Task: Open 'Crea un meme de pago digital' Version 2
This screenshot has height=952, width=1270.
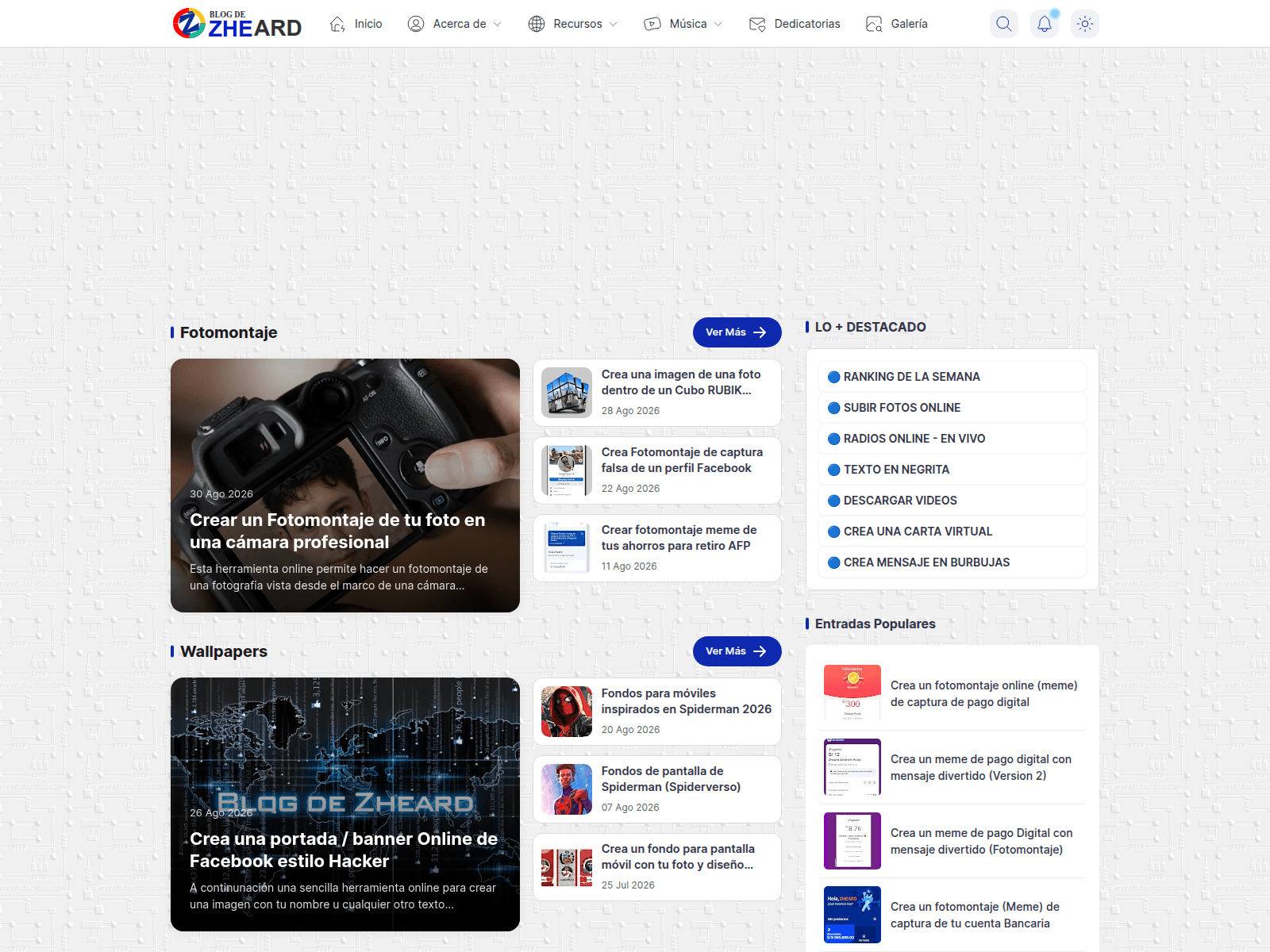Action: click(x=981, y=767)
